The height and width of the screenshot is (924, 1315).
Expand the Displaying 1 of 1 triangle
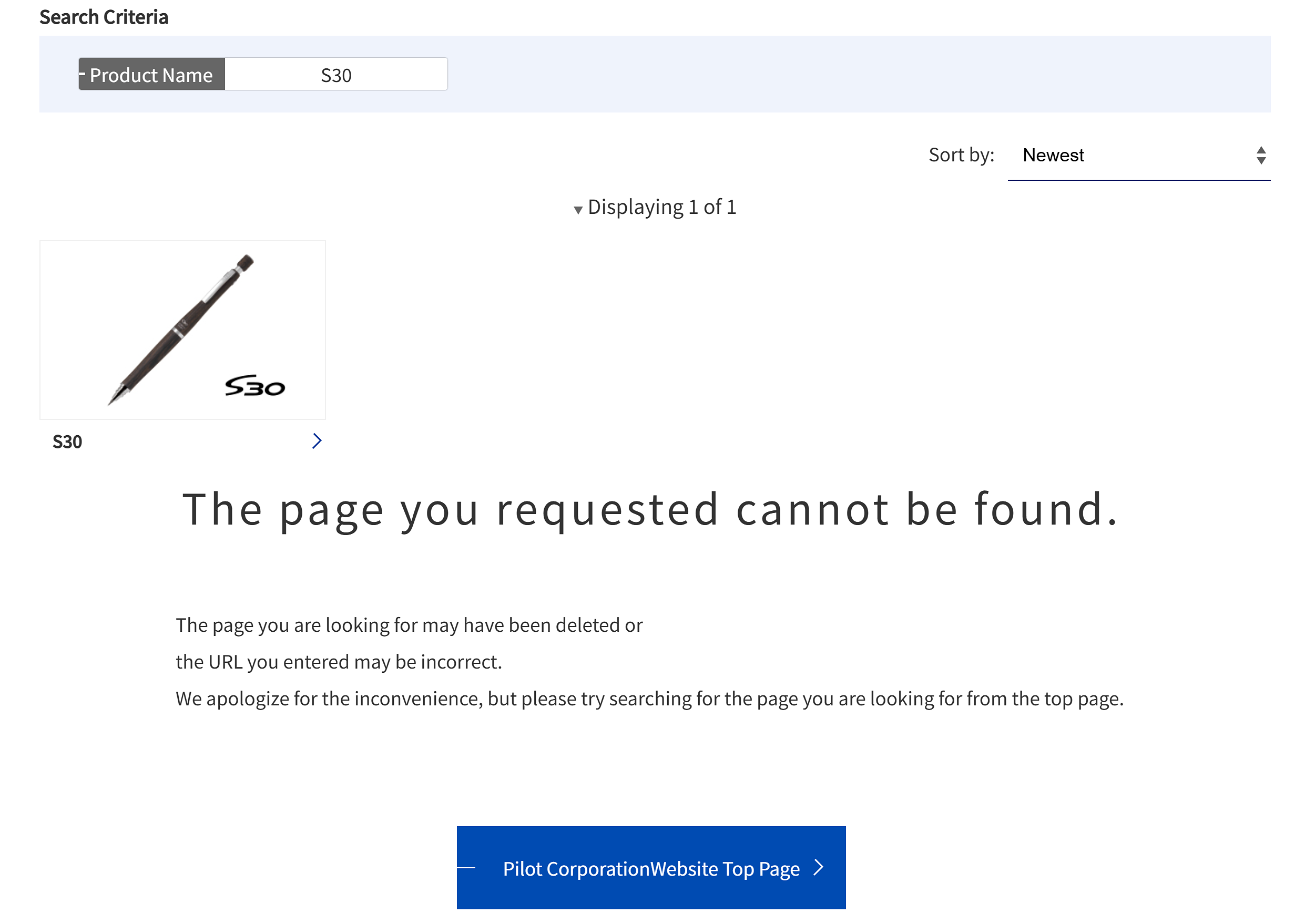[578, 210]
